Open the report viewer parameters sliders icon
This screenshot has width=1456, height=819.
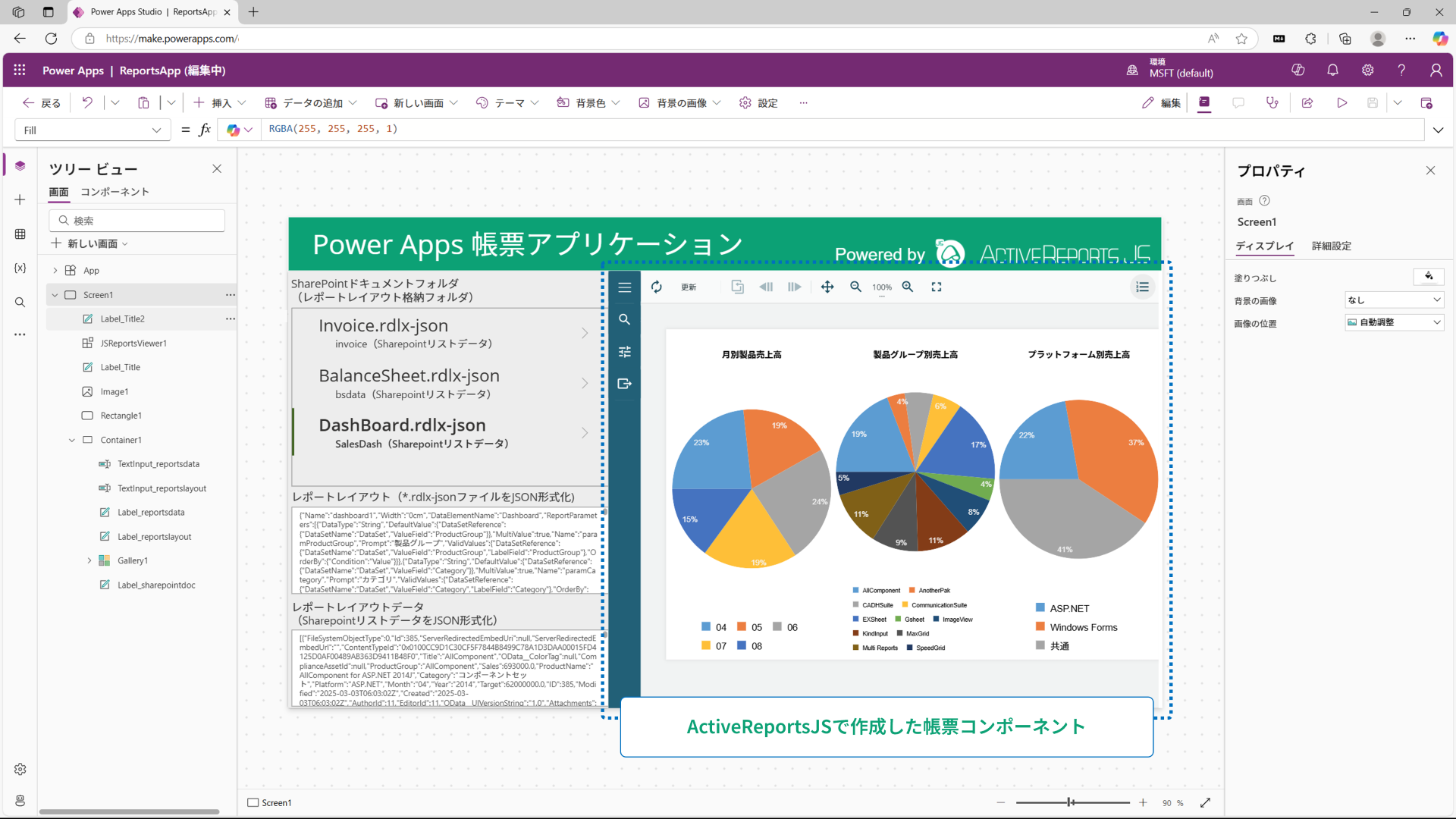(x=625, y=352)
